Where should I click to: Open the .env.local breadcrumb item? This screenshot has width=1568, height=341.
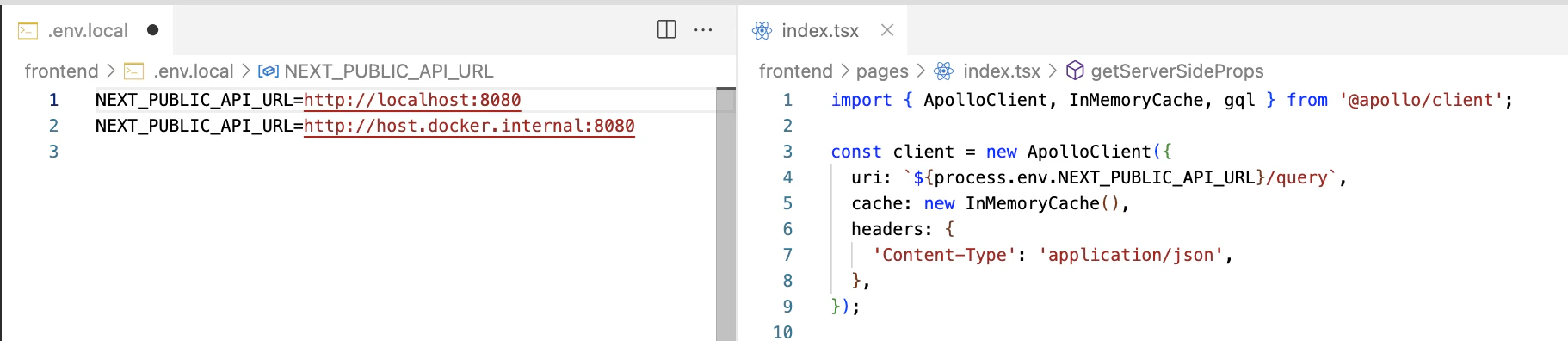193,71
